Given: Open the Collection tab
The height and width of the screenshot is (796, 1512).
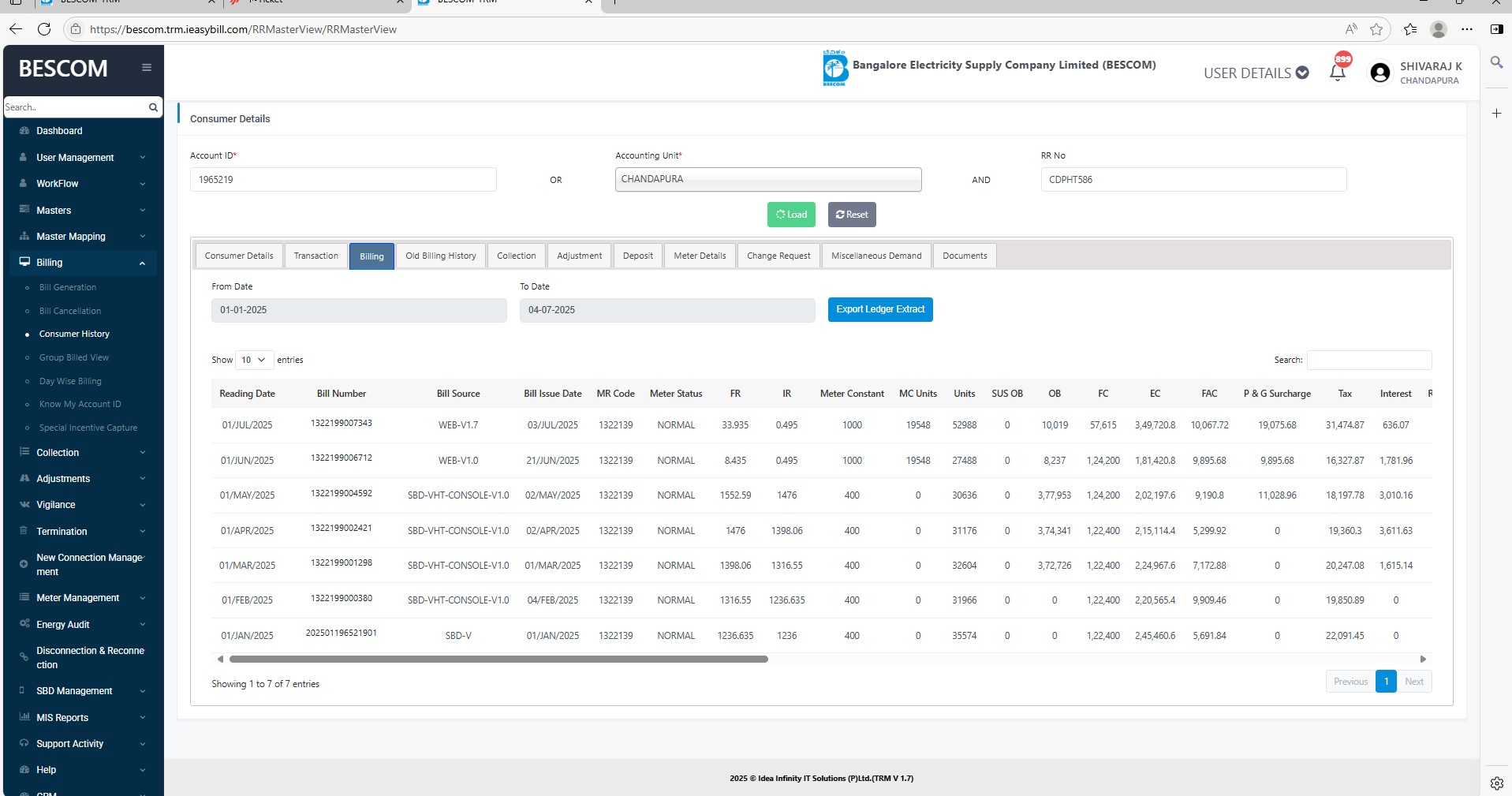Looking at the screenshot, I should (517, 256).
